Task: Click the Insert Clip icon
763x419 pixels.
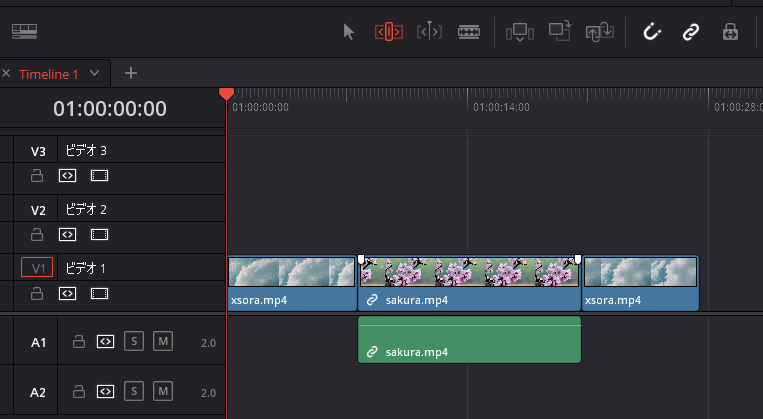Action: coord(520,32)
